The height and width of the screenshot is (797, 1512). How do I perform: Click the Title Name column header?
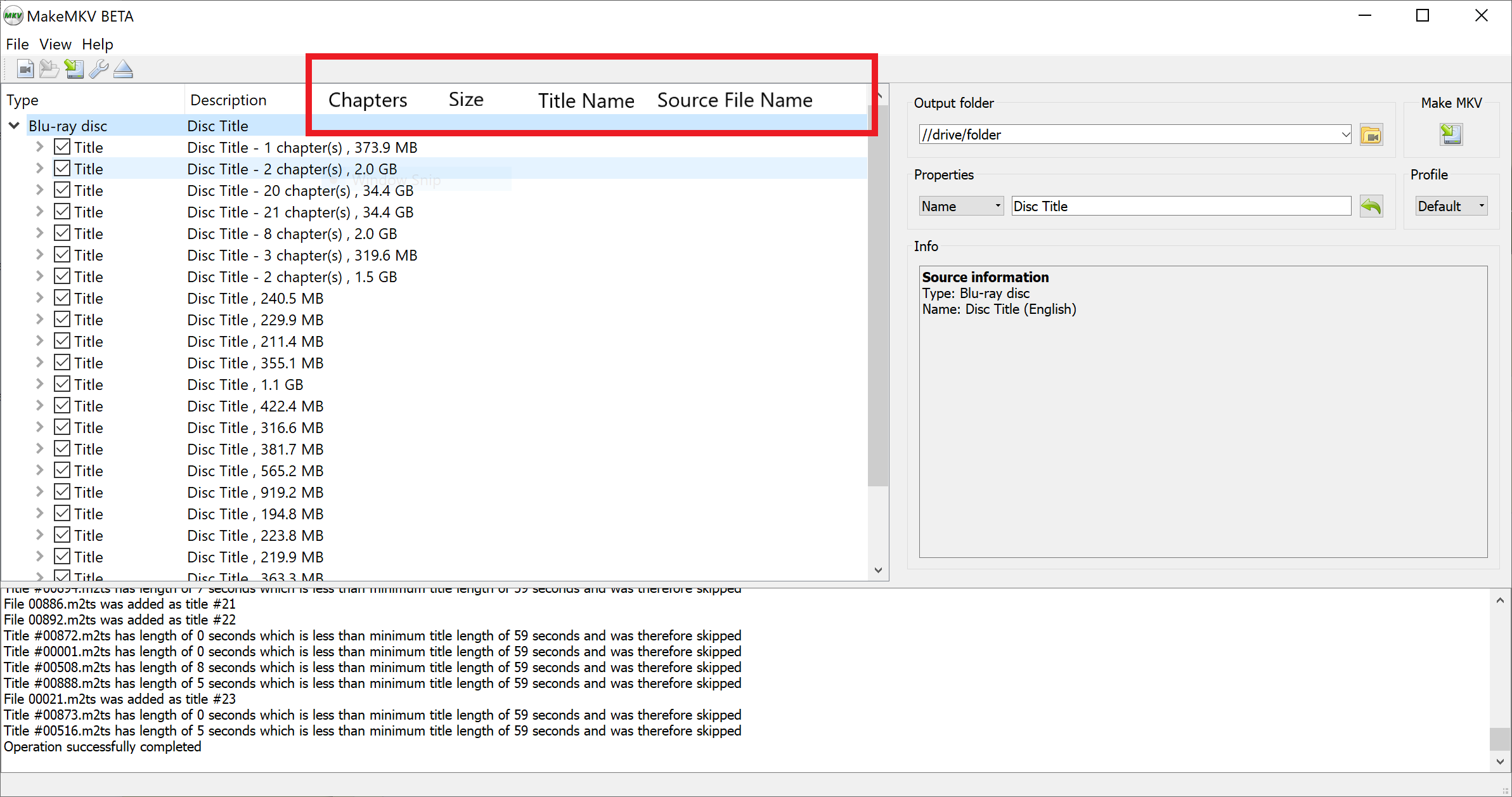[586, 100]
